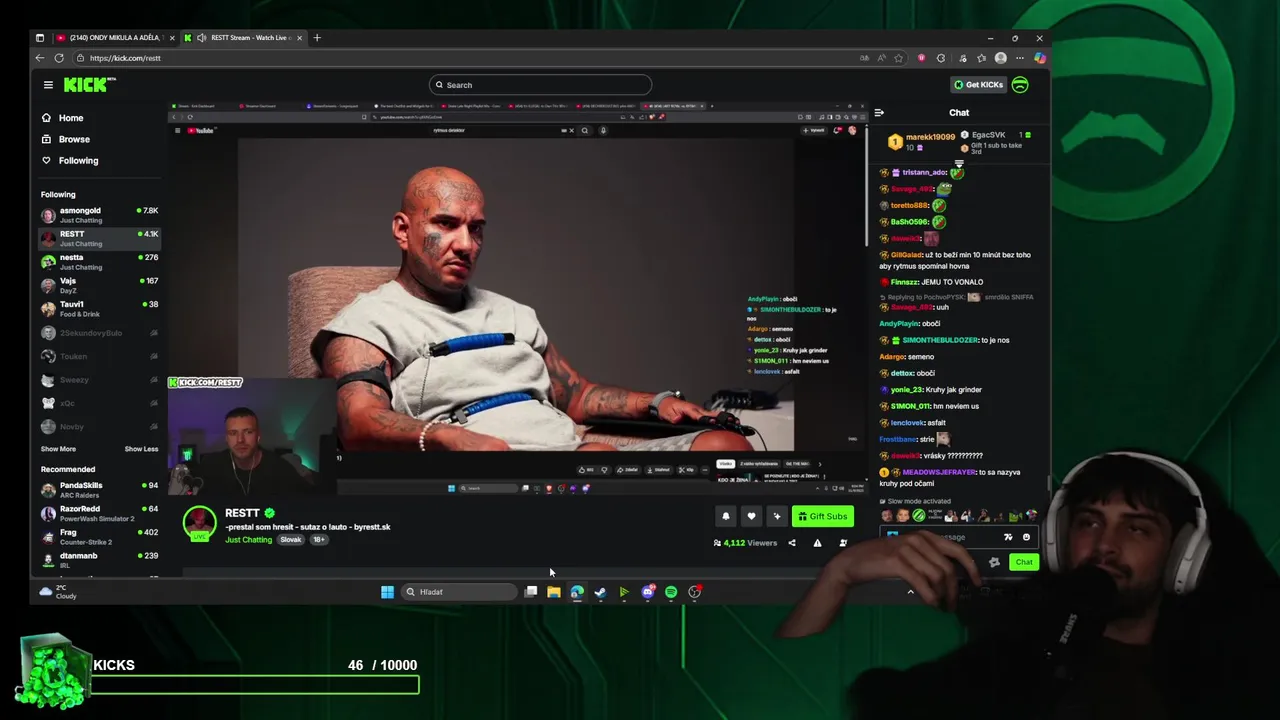Click the first face emote in quick emotes

point(886,516)
